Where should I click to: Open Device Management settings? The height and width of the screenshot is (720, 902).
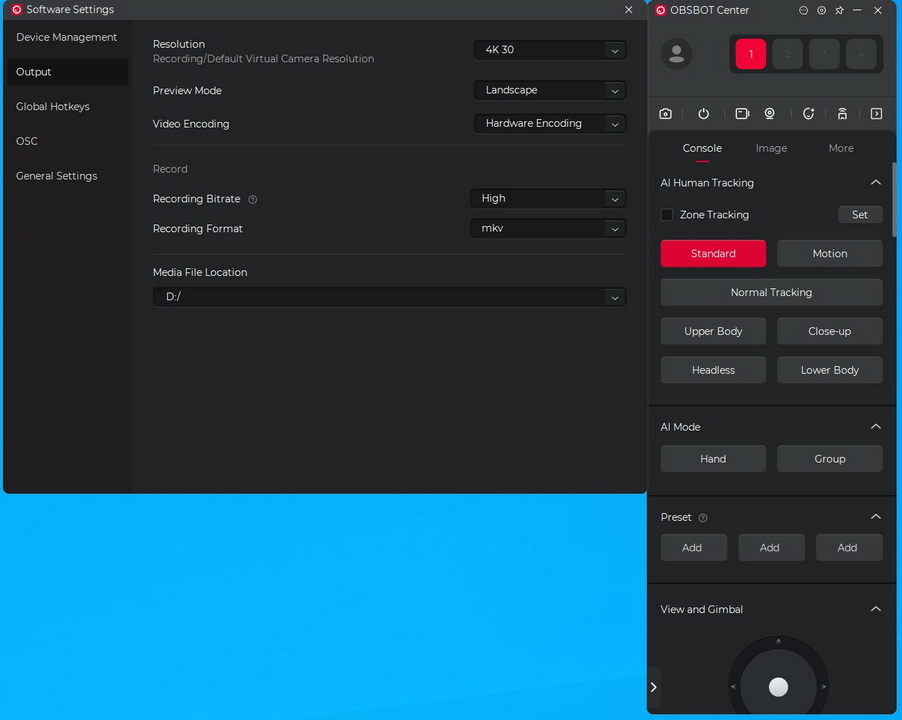click(x=67, y=37)
